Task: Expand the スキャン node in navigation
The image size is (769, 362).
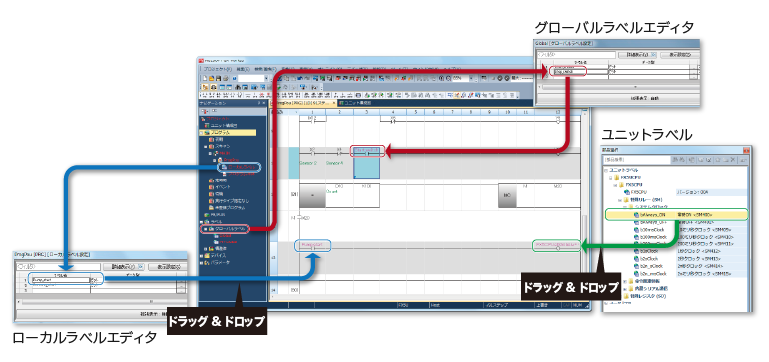Action: [206, 146]
